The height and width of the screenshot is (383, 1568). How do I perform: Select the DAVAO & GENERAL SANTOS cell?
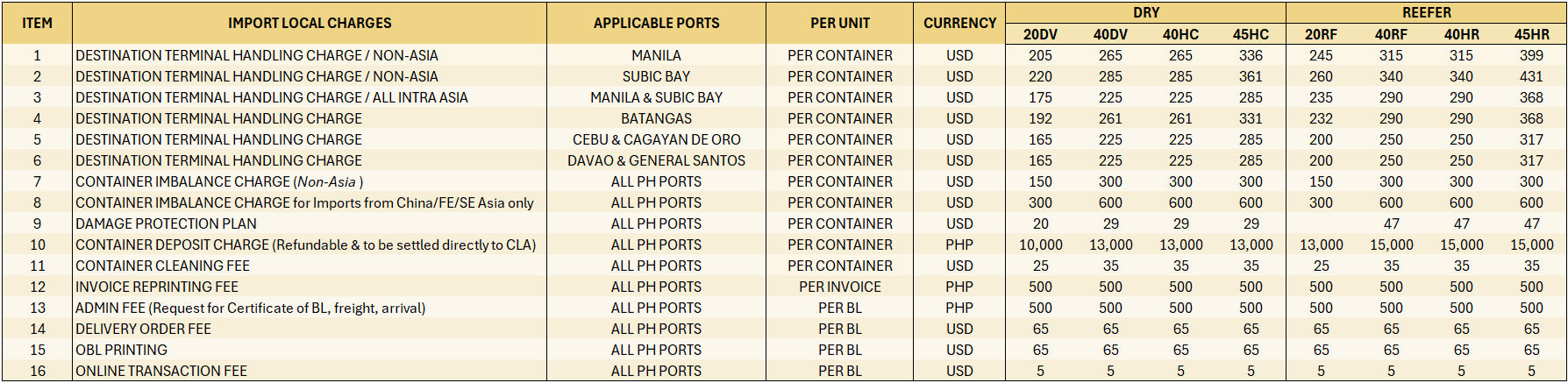coord(656,160)
